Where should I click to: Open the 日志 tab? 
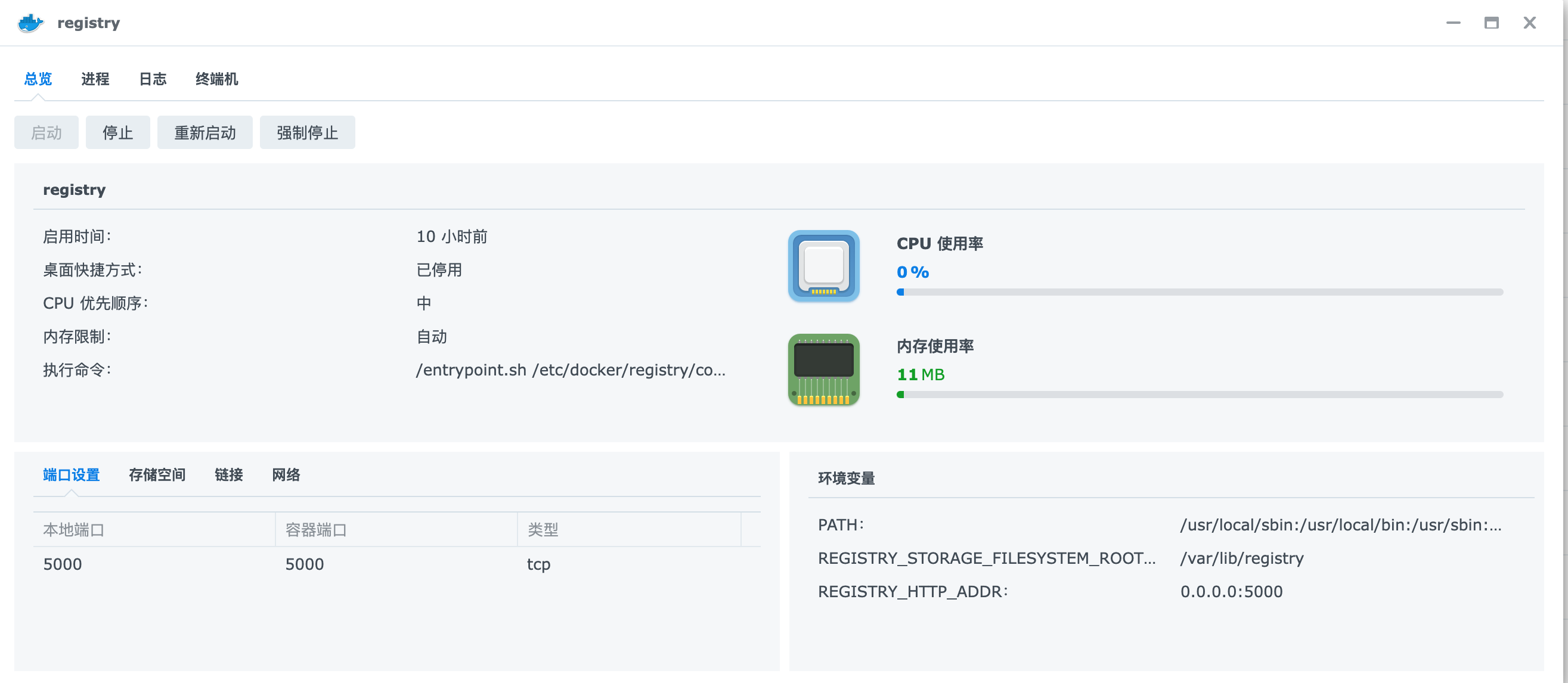[x=153, y=79]
